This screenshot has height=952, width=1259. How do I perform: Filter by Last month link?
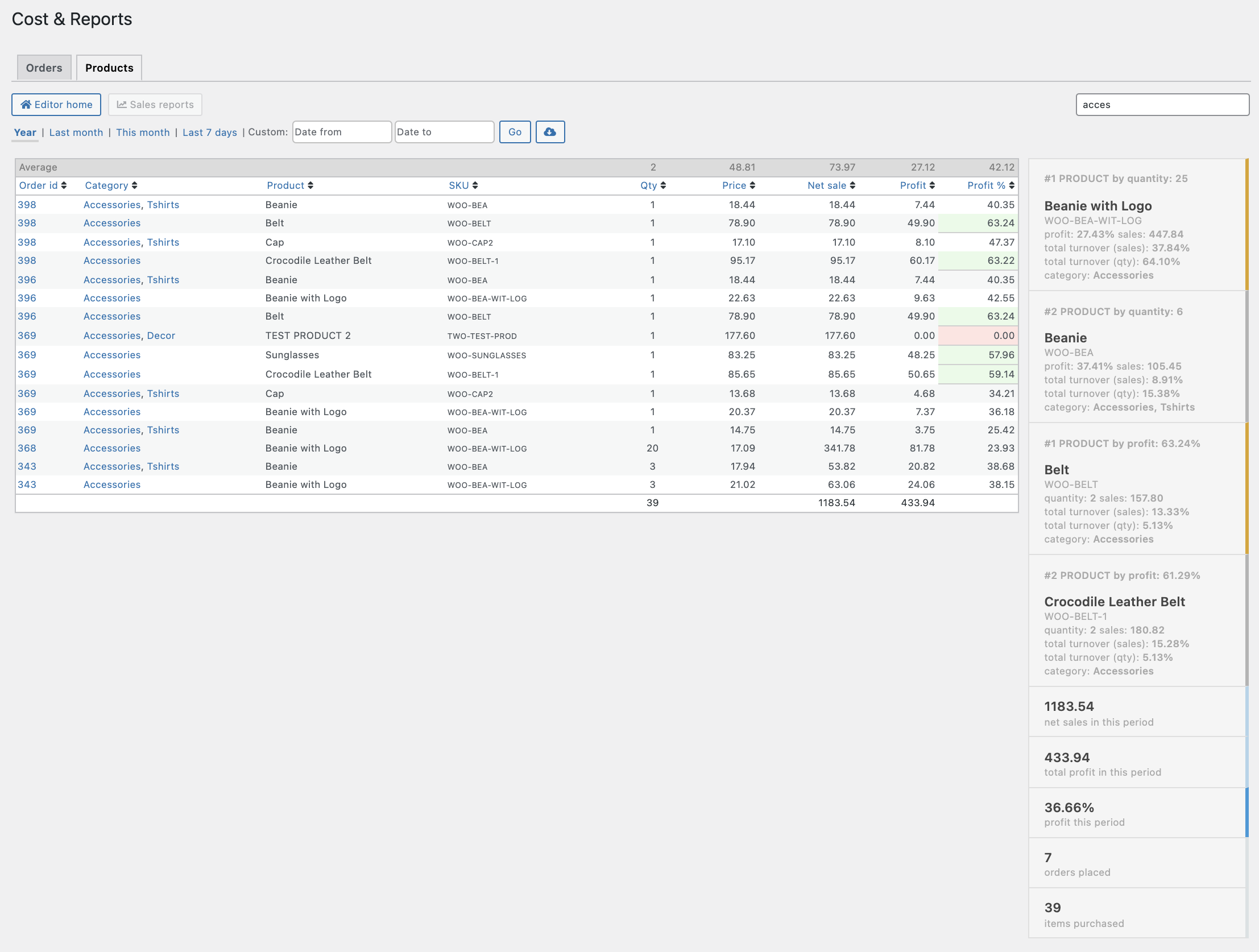point(76,133)
